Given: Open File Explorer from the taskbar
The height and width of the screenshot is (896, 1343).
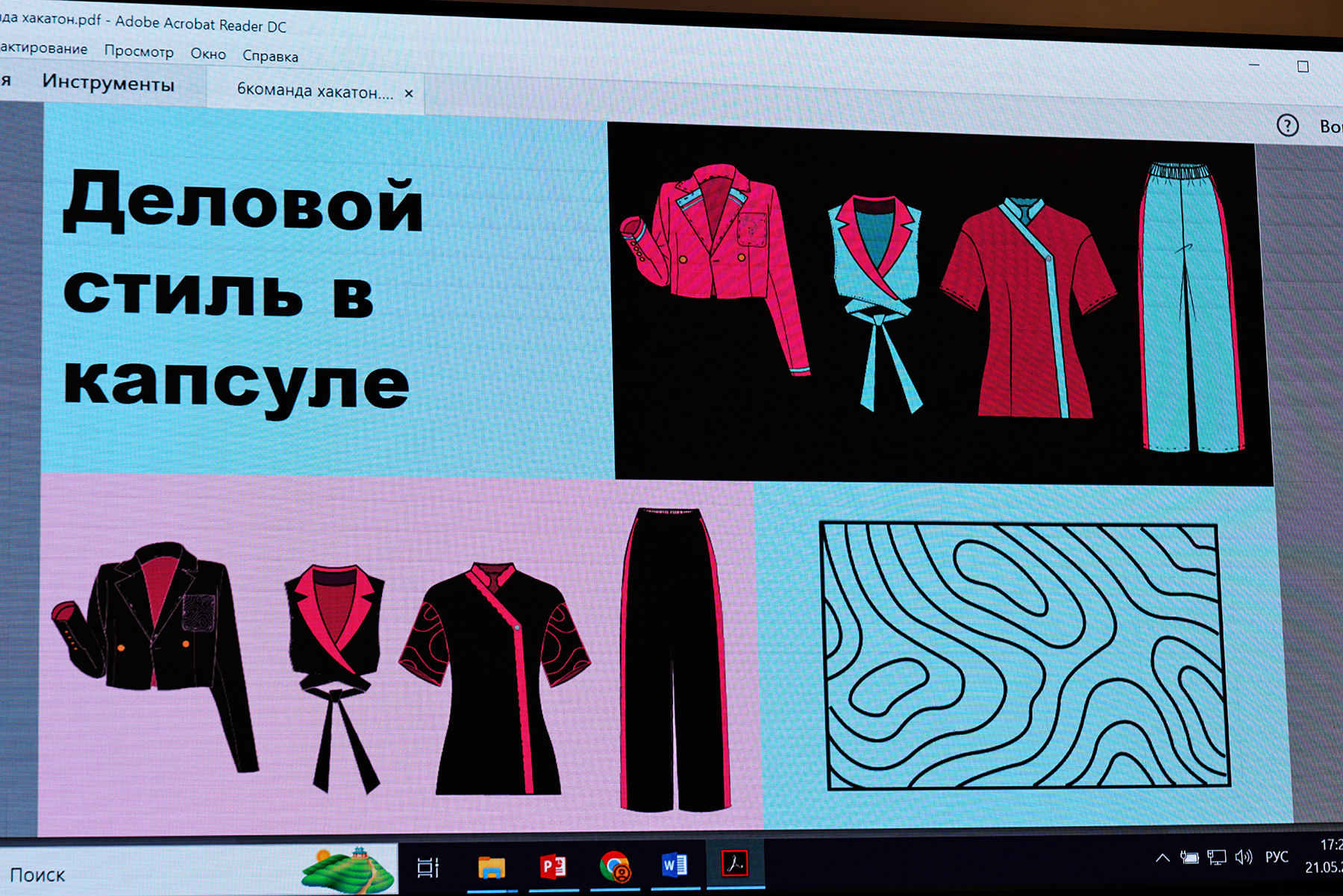Looking at the screenshot, I should tap(491, 867).
